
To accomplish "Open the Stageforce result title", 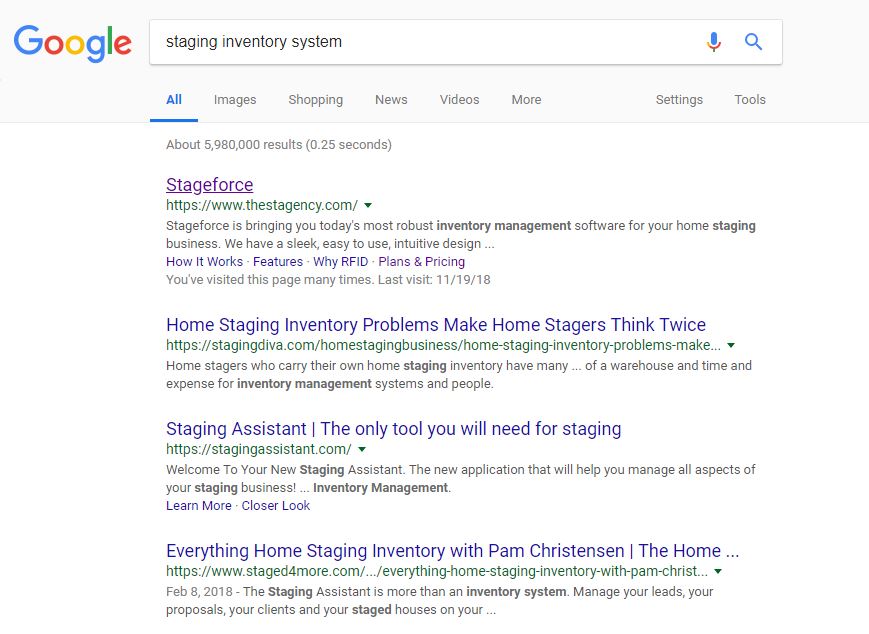I will click(209, 185).
